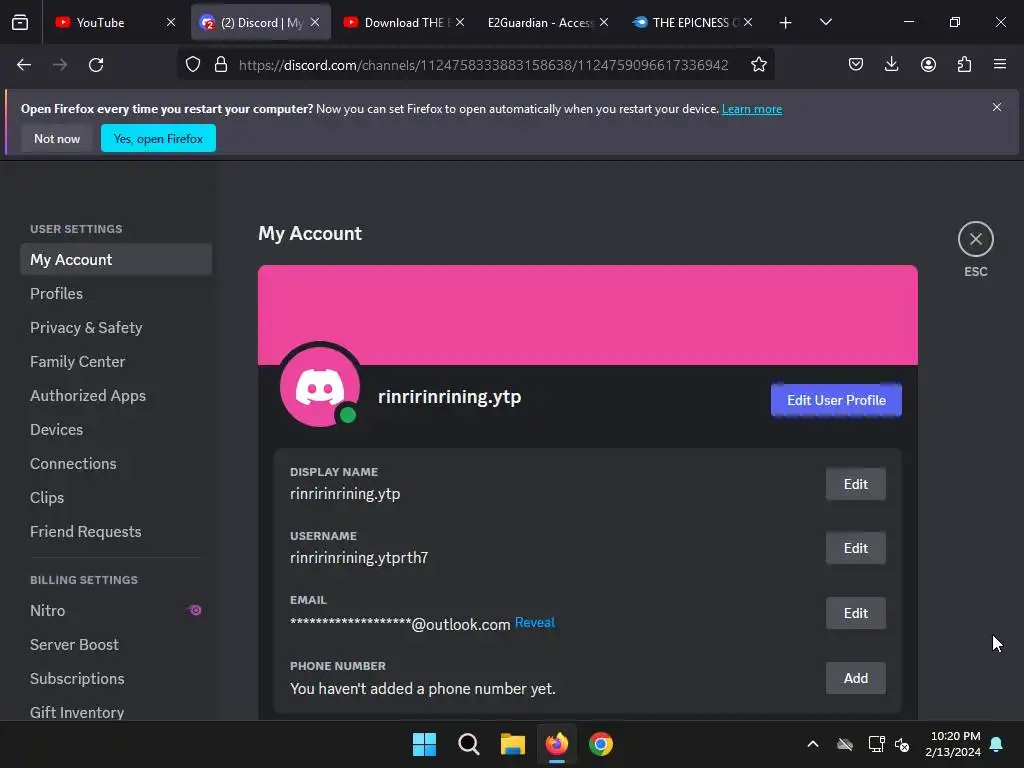The image size is (1024, 768).
Task: Open taskbar clock showing 10:20 PM
Action: (x=953, y=744)
